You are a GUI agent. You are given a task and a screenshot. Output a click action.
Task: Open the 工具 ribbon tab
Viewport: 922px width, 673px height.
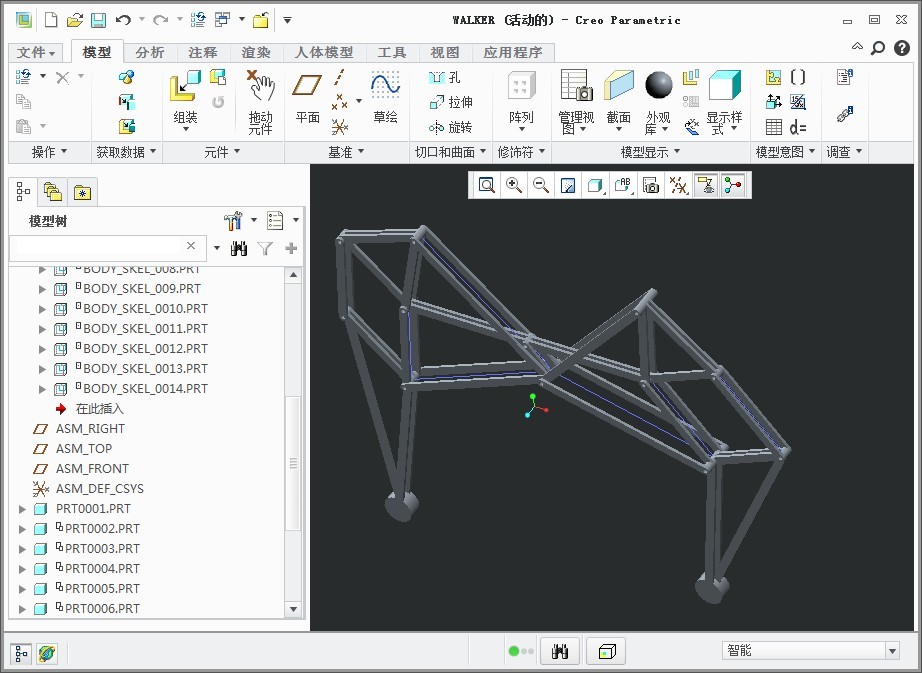click(392, 52)
